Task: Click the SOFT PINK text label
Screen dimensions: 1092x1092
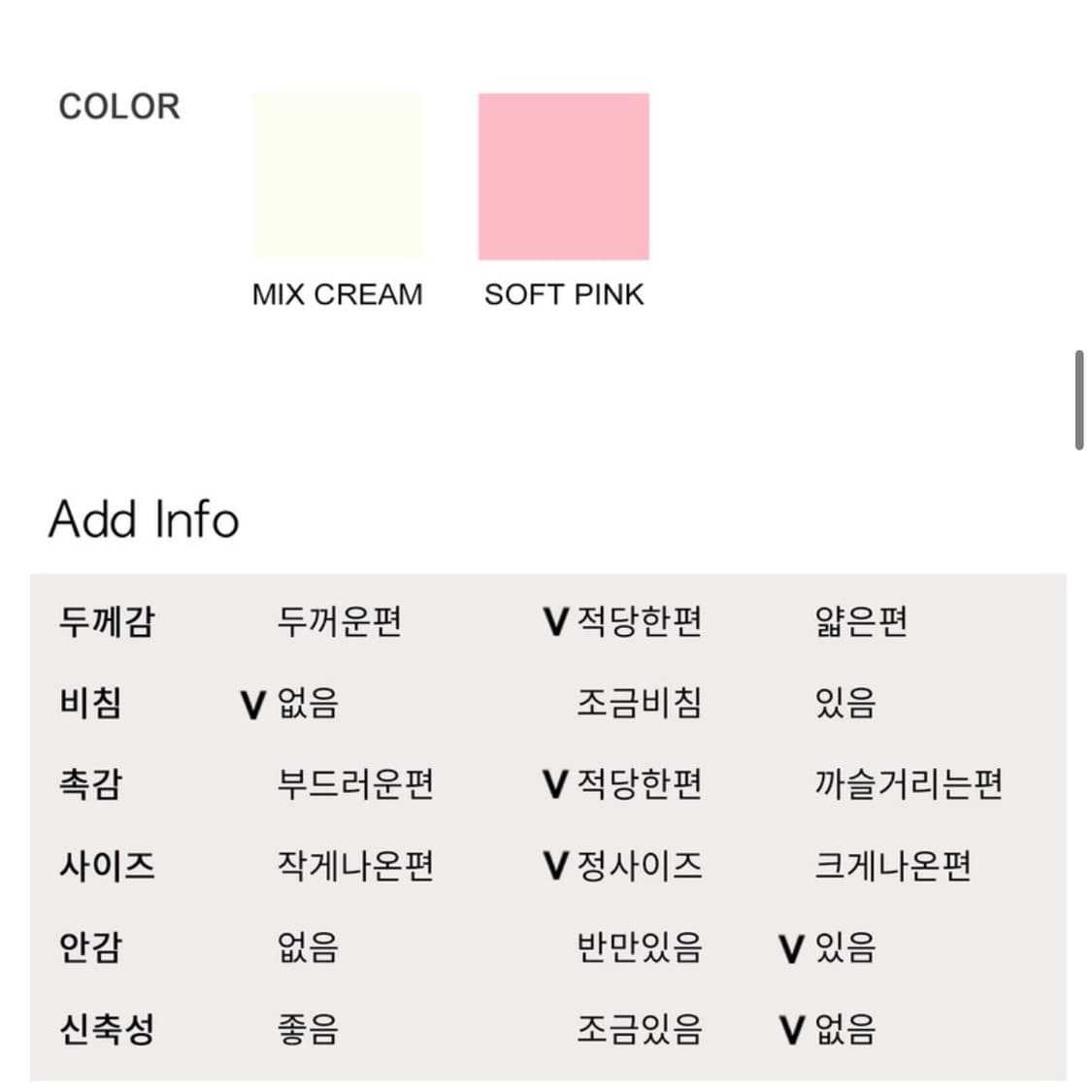Action: pos(563,294)
